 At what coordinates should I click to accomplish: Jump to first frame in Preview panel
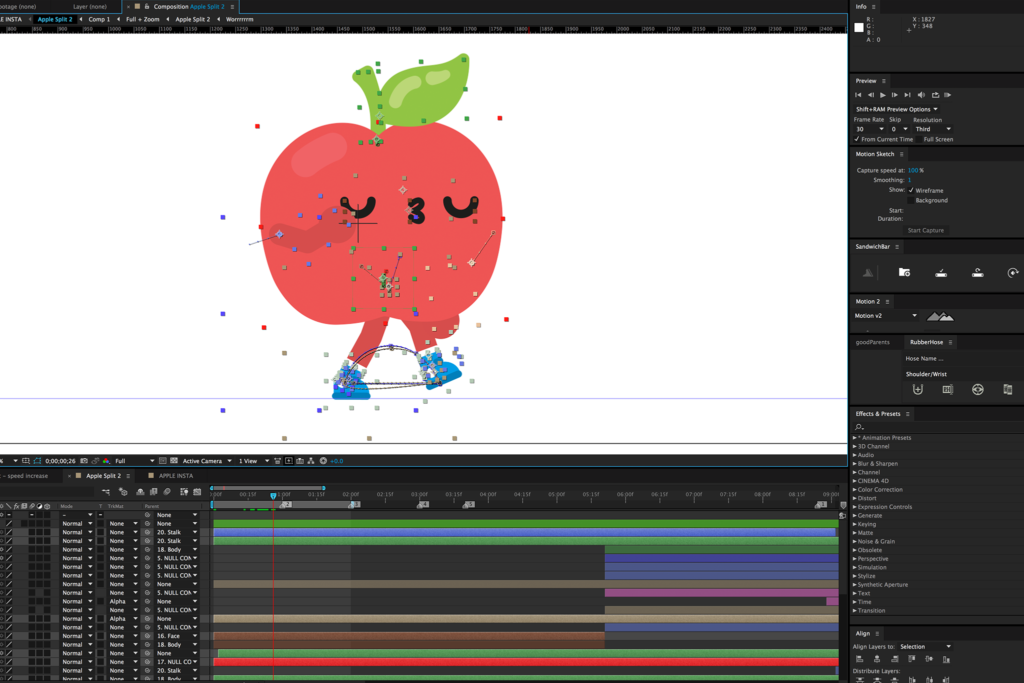pos(858,95)
